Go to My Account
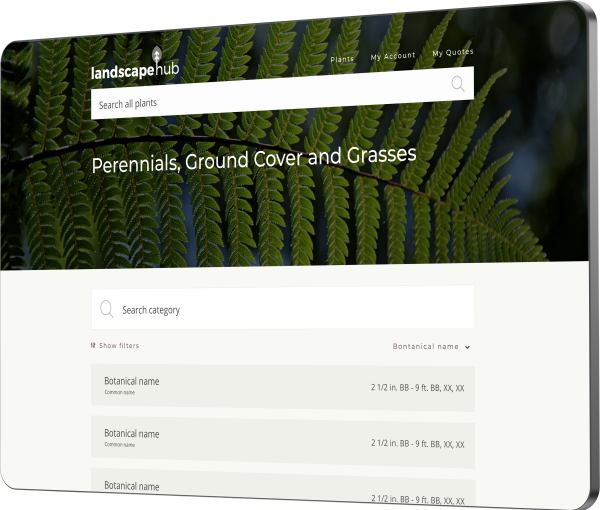600x510 pixels. (x=392, y=56)
